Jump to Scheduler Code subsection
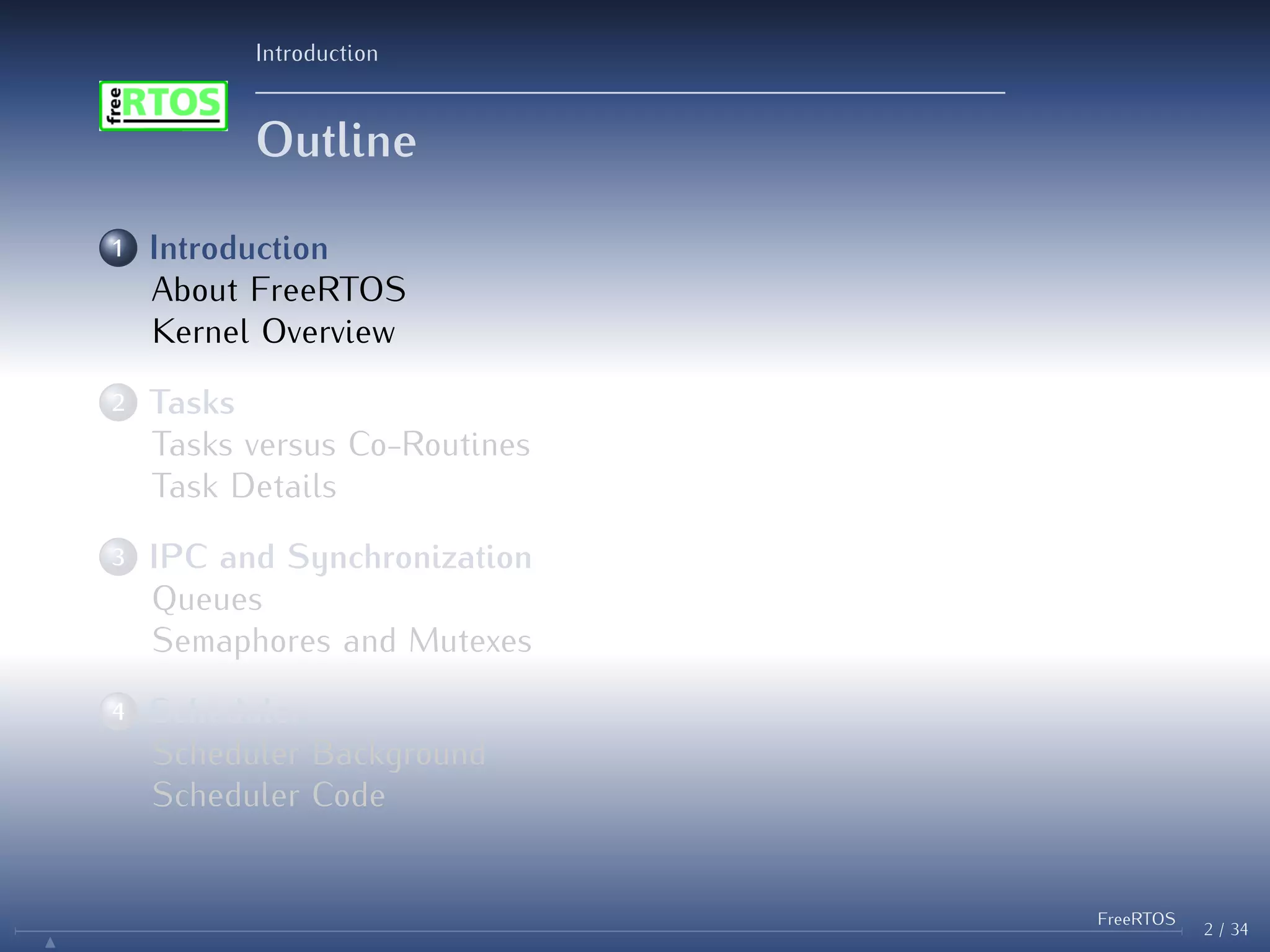The height and width of the screenshot is (952, 1270). [269, 795]
